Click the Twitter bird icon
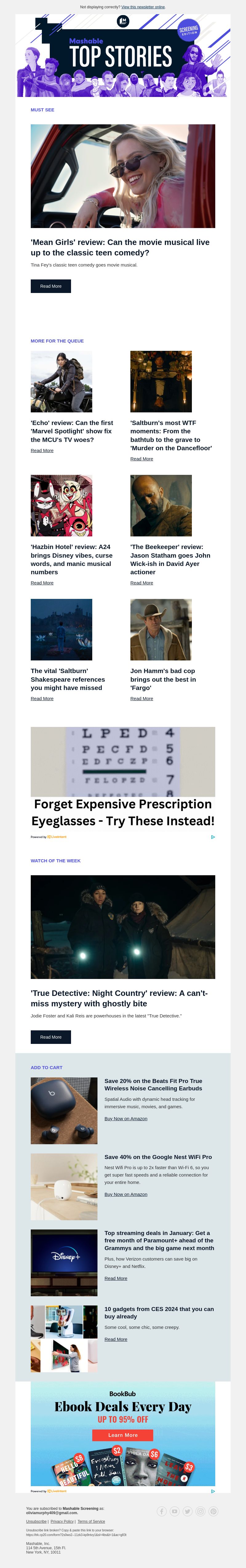This screenshot has height=1568, width=246. click(188, 1511)
